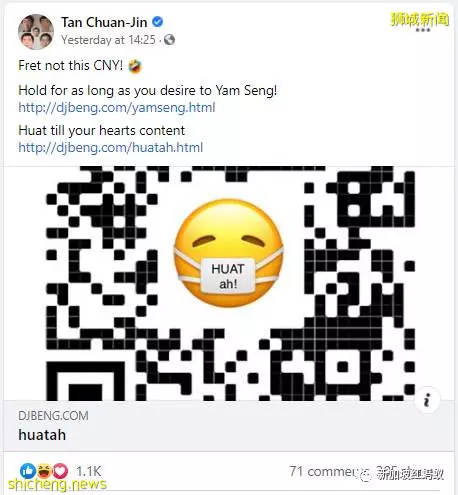Click the Haha reaction icon
The width and height of the screenshot is (458, 495).
(x=44, y=471)
